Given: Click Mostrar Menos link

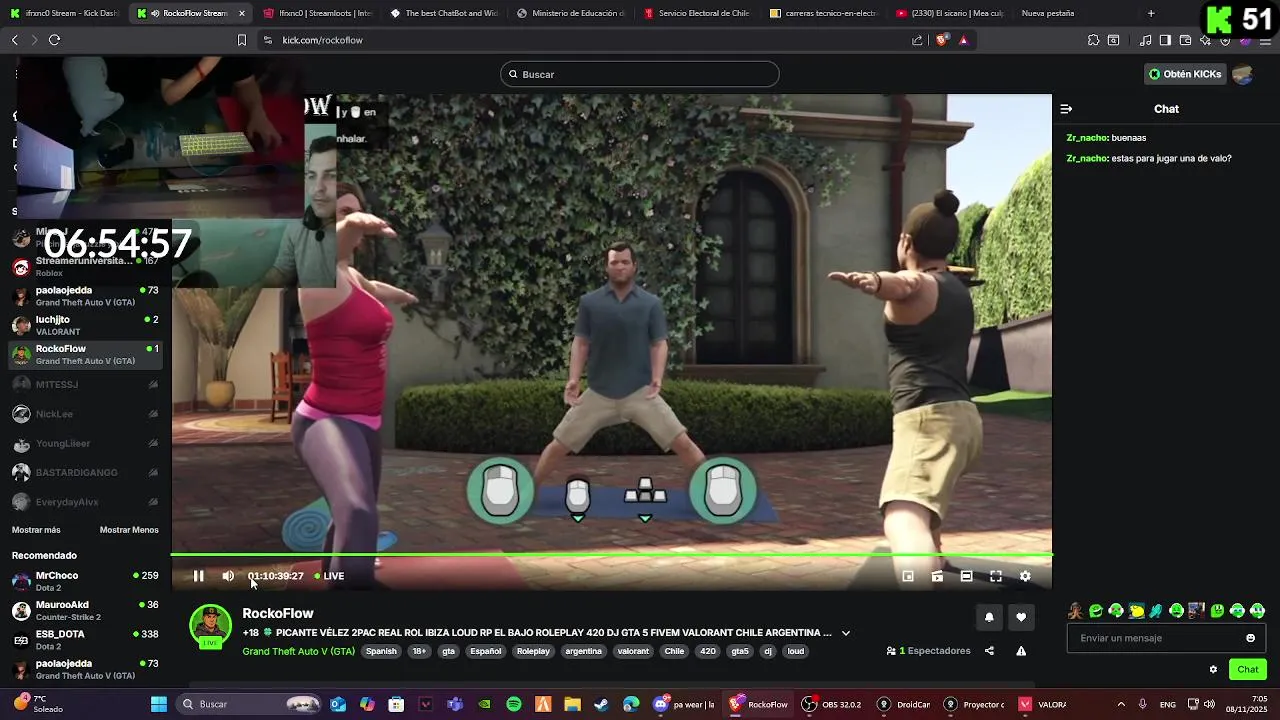Looking at the screenshot, I should click(129, 530).
